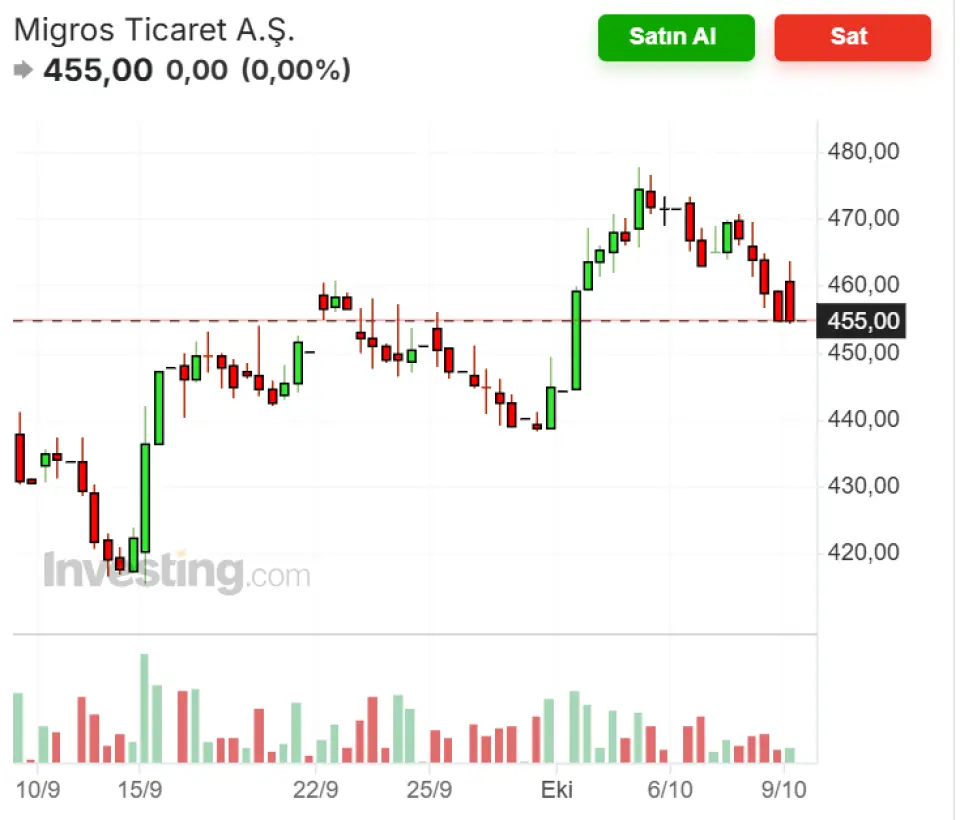The height and width of the screenshot is (820, 960).
Task: Select the 6/10 date label
Action: pos(670,790)
